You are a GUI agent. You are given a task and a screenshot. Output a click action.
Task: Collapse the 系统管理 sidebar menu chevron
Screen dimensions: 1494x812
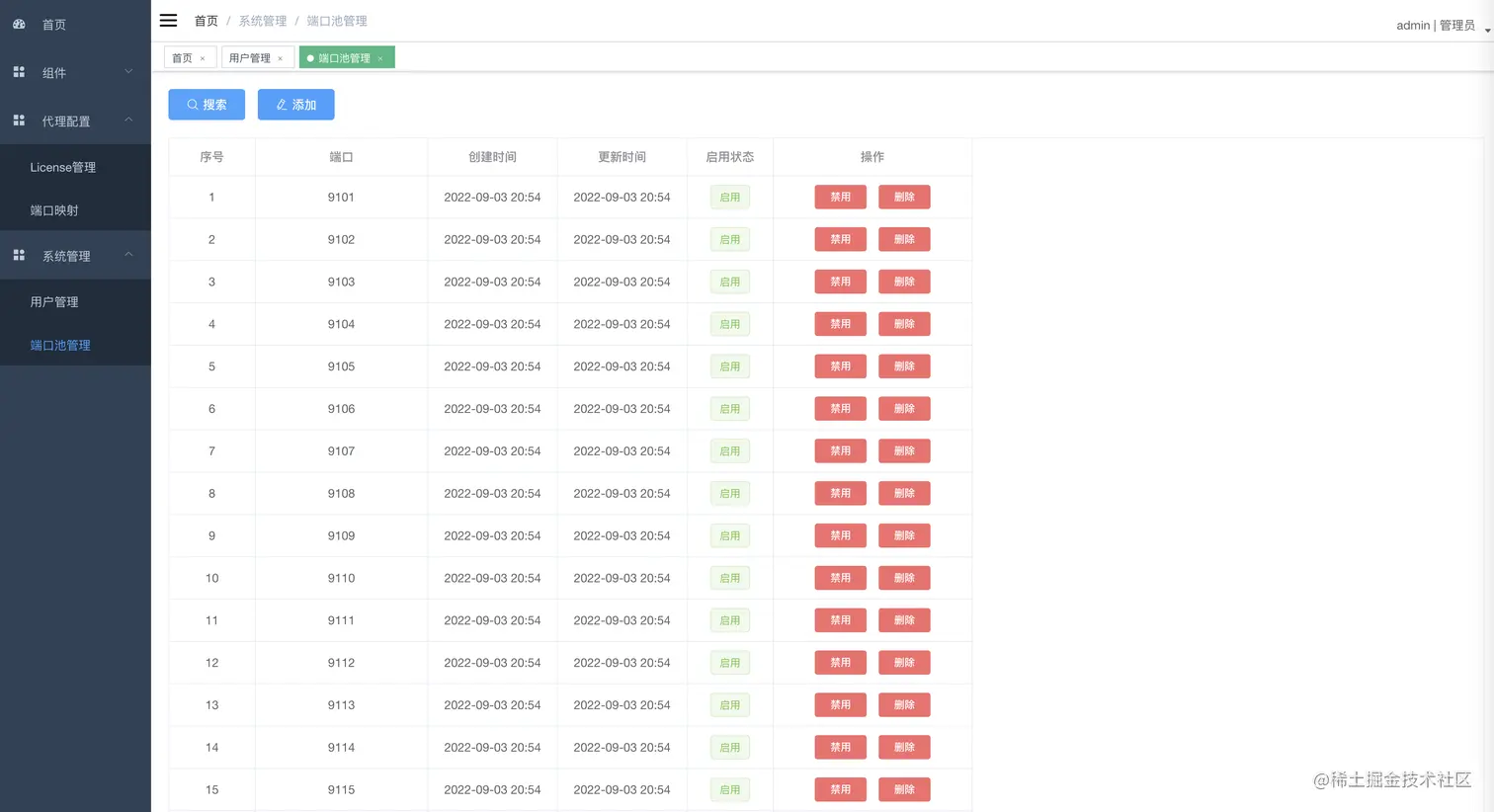128,254
